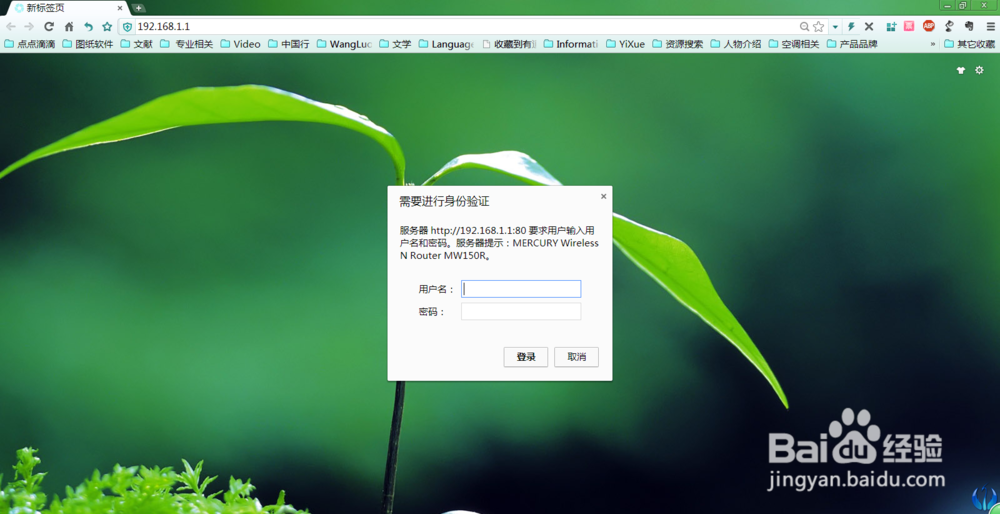1000x514 pixels.
Task: Open the 点点滴滴 bookmark folder
Action: pos(30,44)
